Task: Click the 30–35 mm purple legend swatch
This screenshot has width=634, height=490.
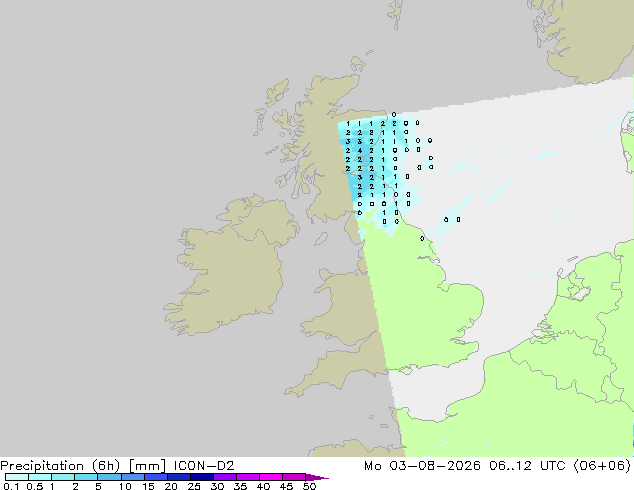Action: 224,477
